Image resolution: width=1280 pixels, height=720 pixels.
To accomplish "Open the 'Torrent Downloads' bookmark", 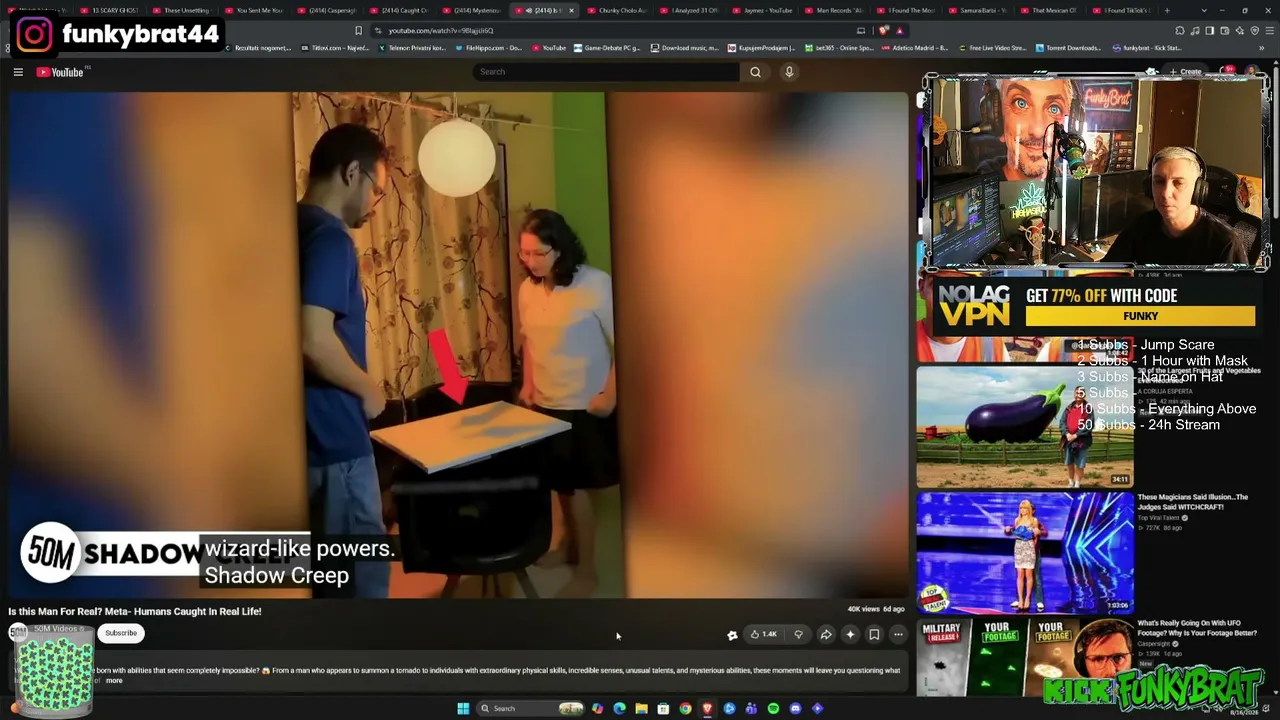I will click(x=1069, y=48).
